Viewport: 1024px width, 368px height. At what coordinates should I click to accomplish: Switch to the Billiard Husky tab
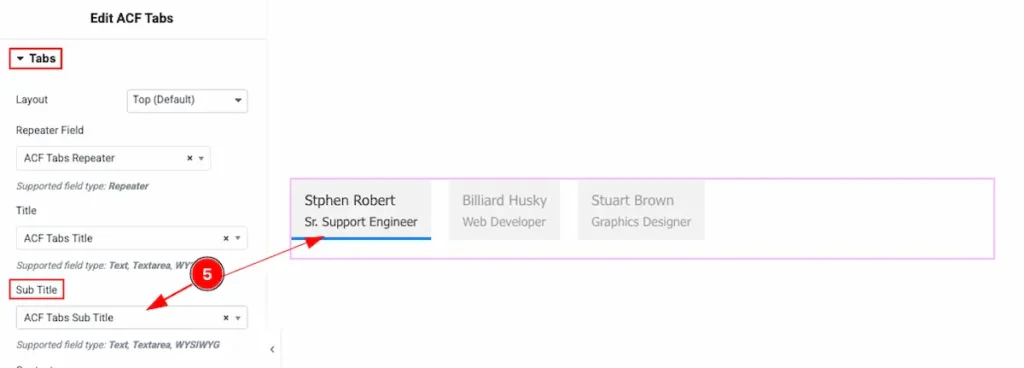tap(504, 210)
